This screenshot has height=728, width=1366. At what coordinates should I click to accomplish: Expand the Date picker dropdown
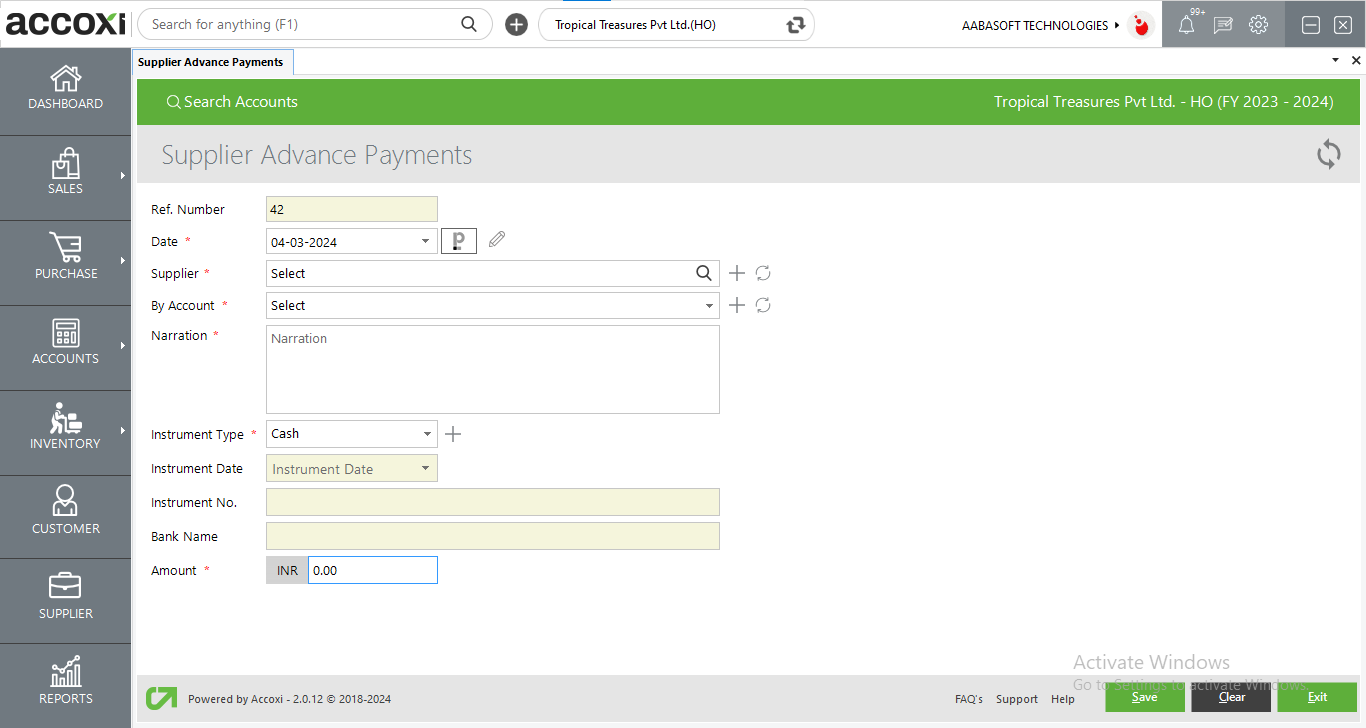click(425, 240)
